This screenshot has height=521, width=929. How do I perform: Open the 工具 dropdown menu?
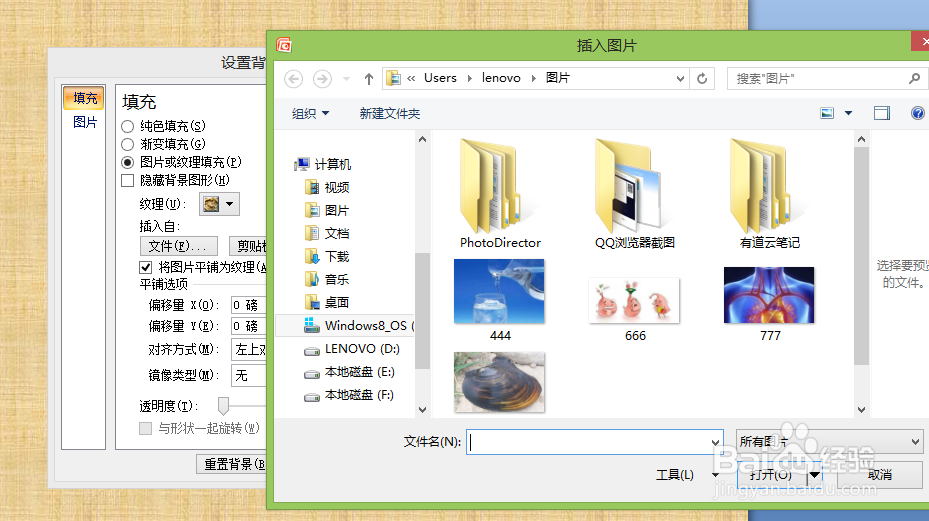(687, 475)
